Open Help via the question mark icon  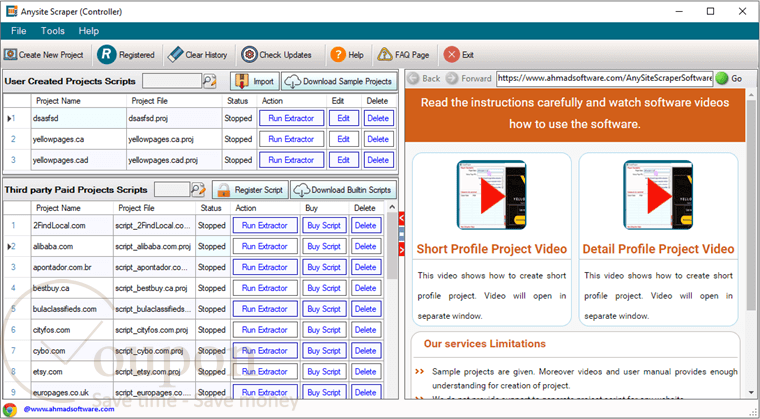point(338,55)
